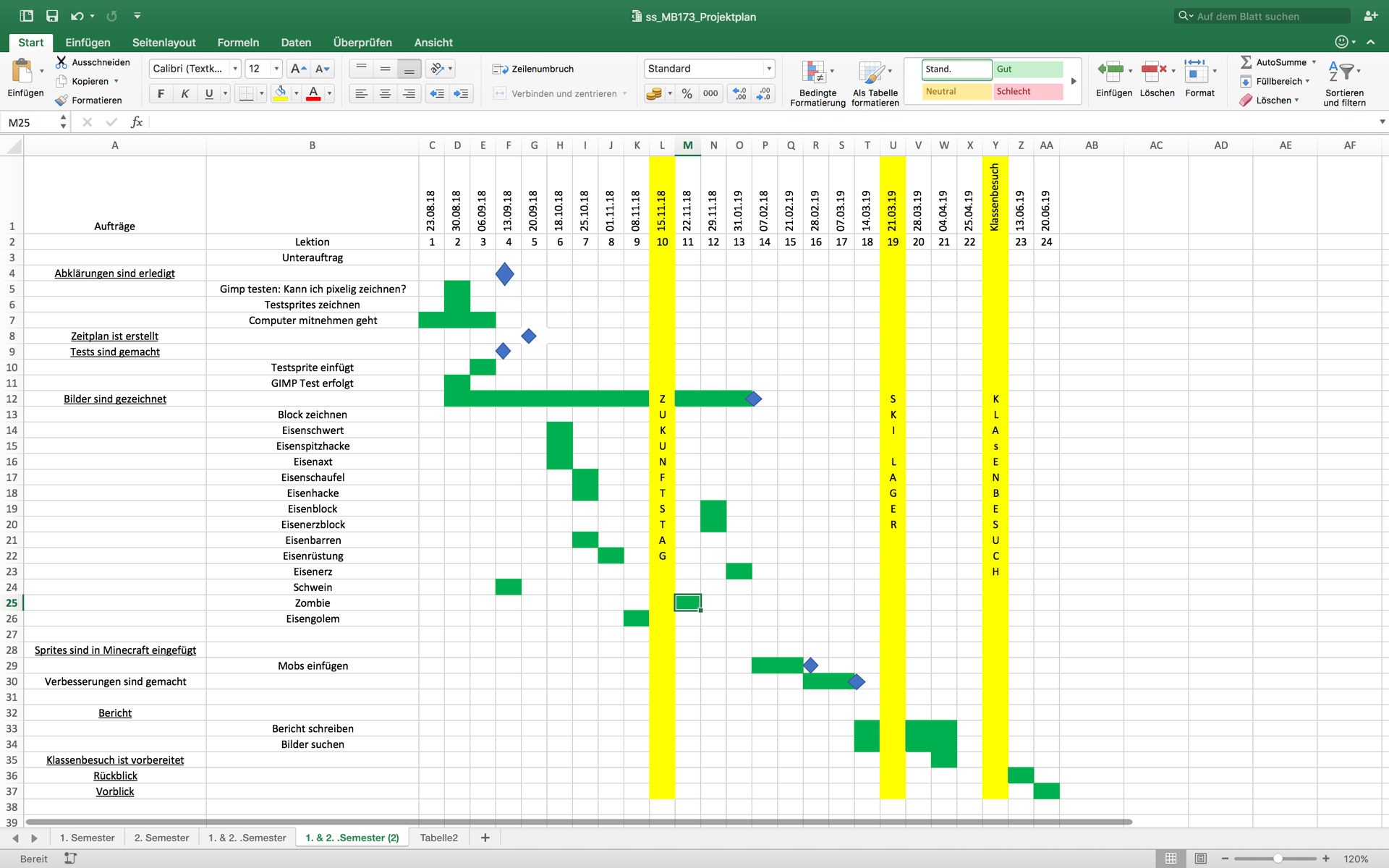
Task: Click the Redo arrow icon
Action: pos(111,15)
